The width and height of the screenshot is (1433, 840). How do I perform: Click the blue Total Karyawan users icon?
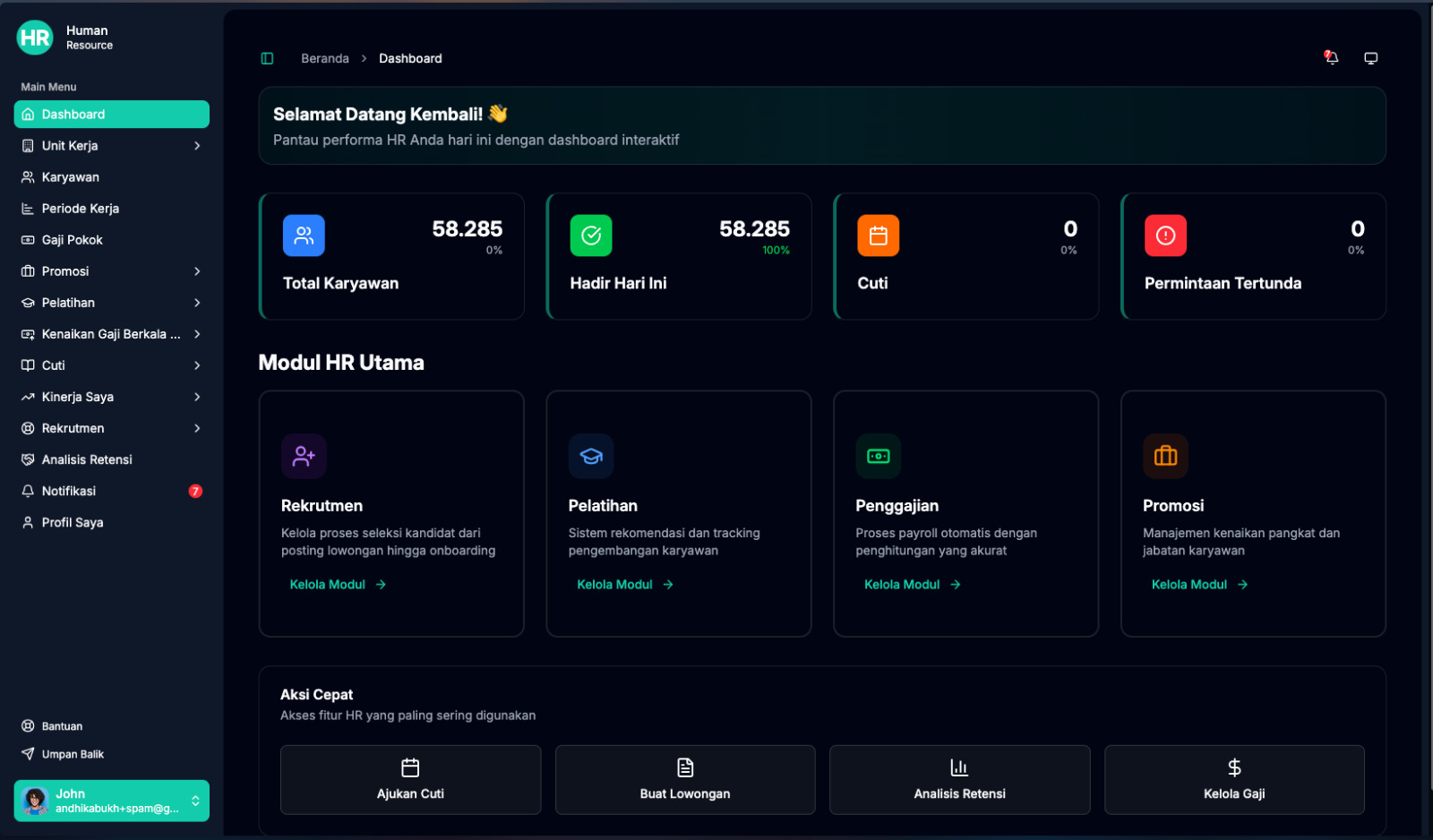304,236
